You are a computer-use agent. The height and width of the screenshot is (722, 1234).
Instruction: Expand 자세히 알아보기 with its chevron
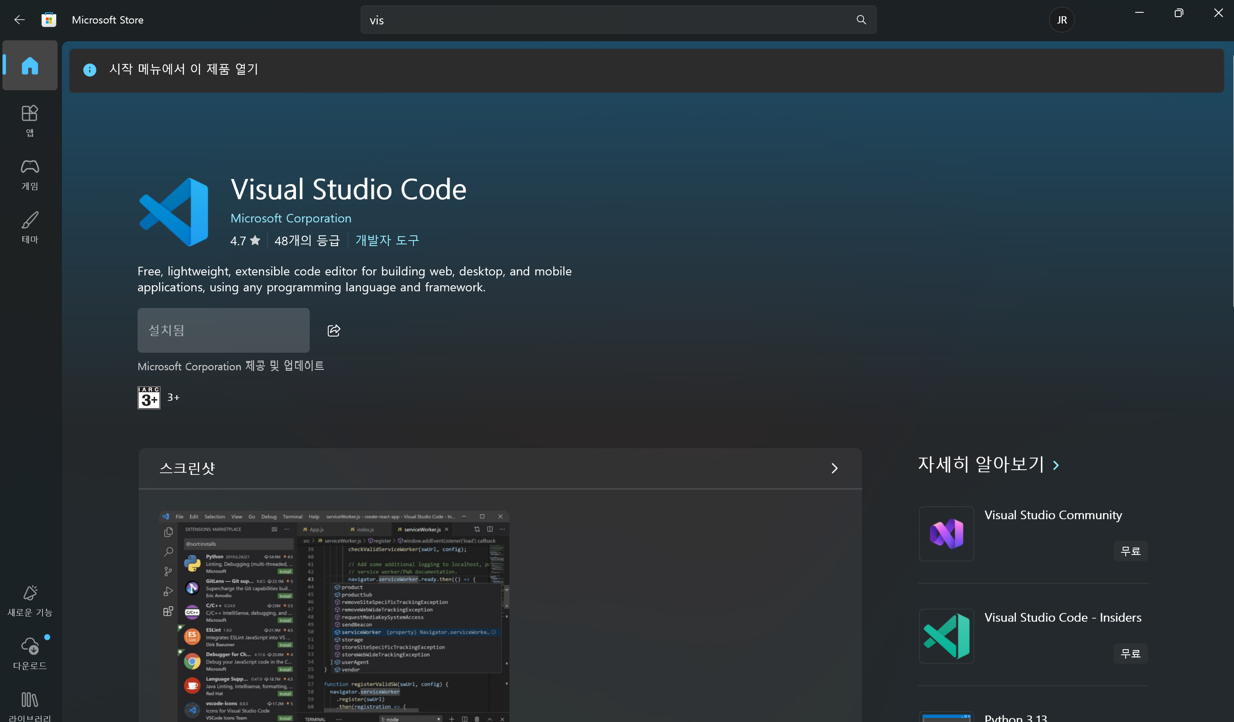[1056, 465]
